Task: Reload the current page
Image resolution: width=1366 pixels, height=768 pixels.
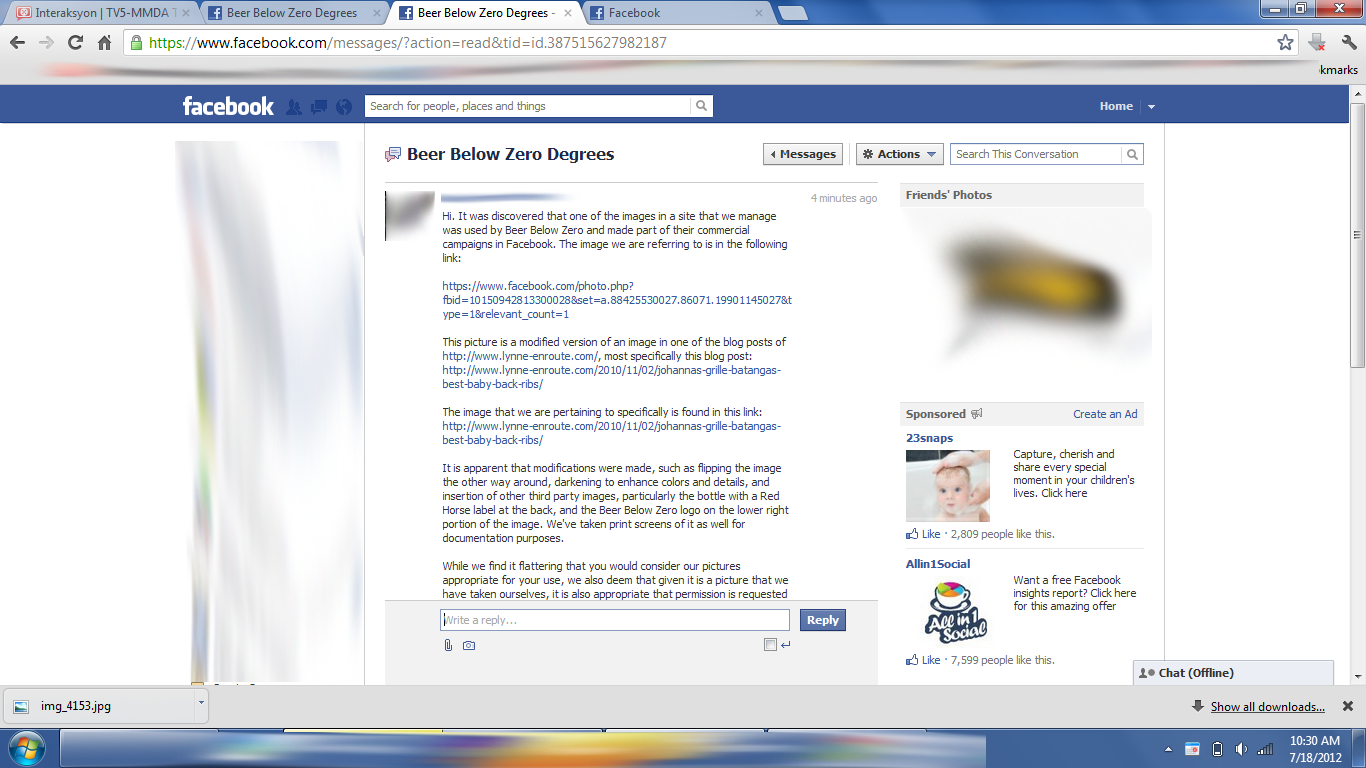Action: click(x=75, y=43)
